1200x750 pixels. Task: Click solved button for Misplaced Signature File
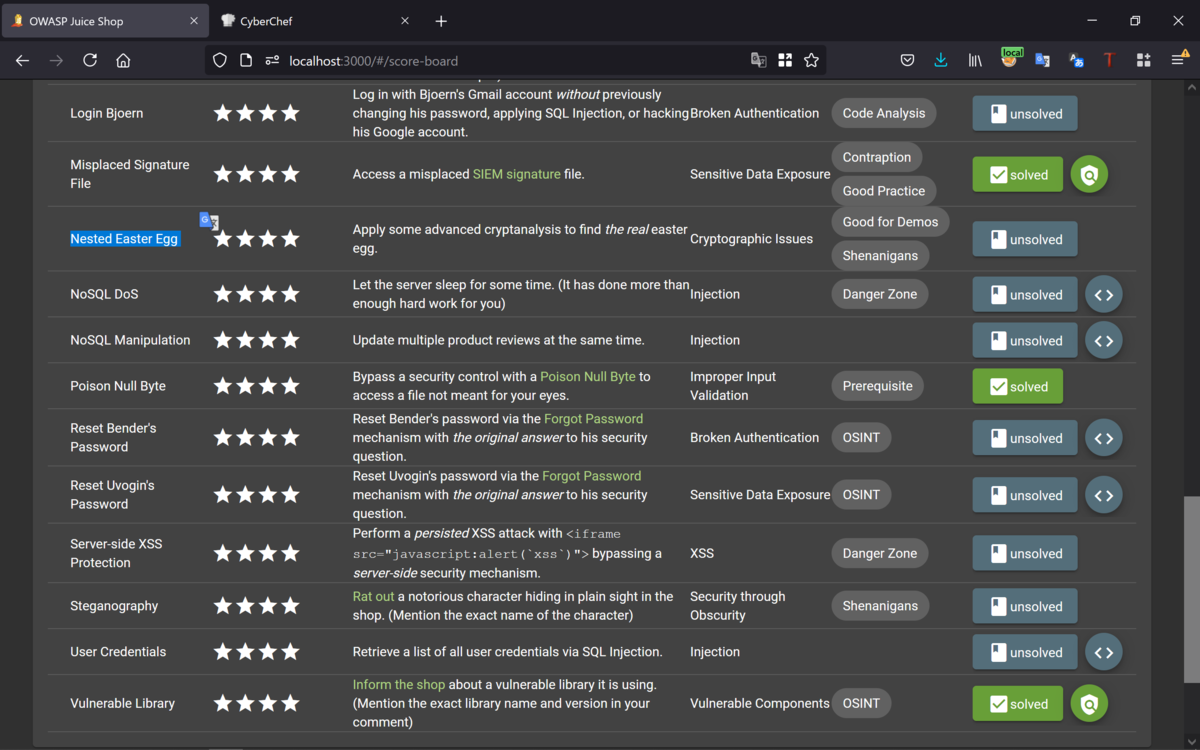pos(1017,175)
